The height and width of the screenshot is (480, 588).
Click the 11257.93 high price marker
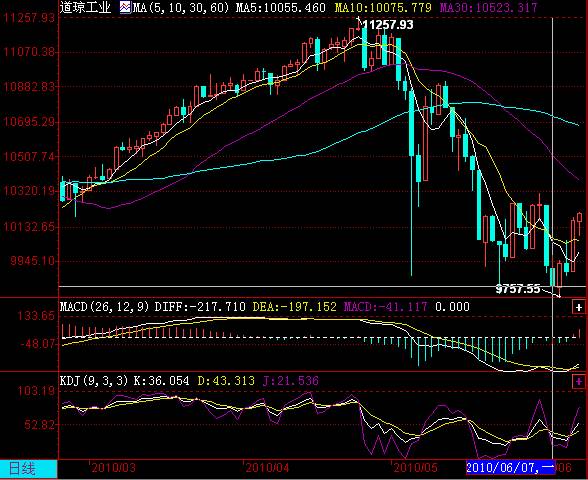pyautogui.click(x=388, y=25)
